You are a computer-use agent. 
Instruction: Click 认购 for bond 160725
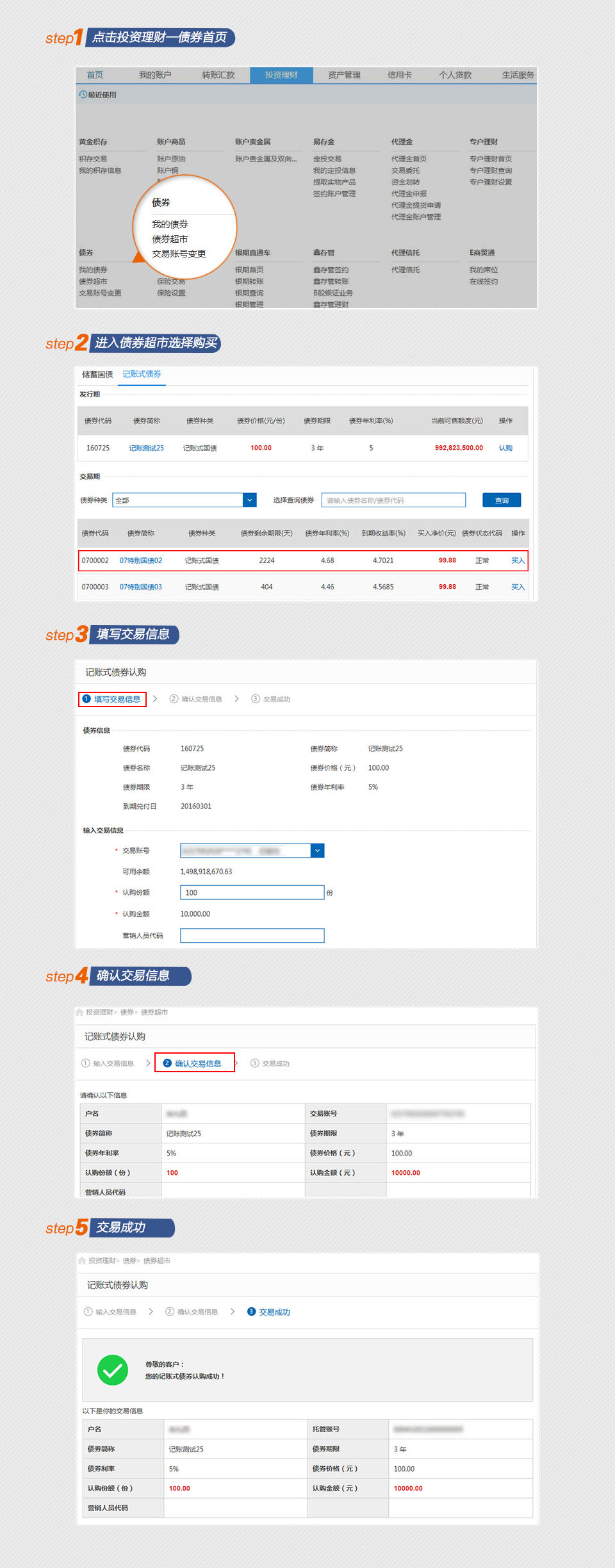(505, 448)
